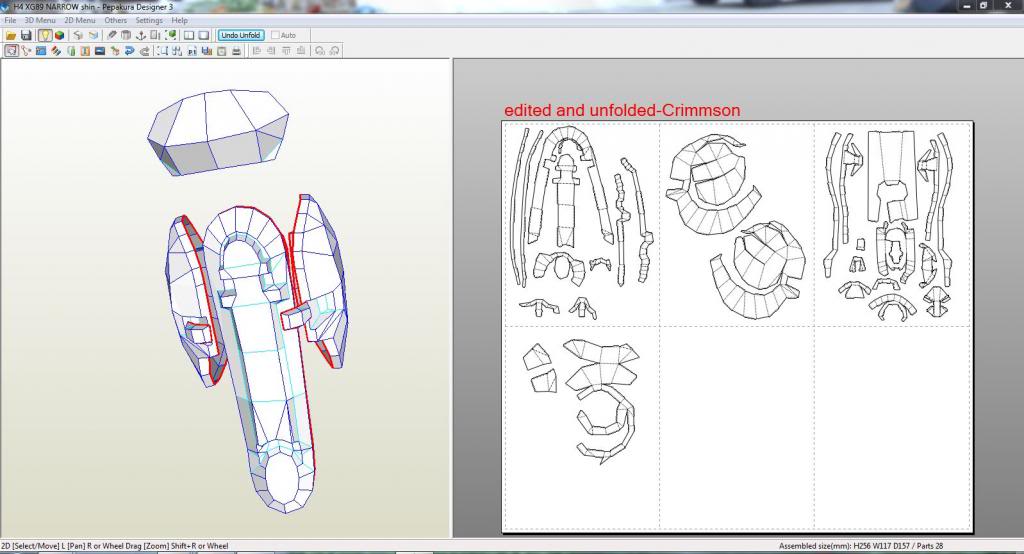The image size is (1024, 554).
Task: Click the Save floppy disk icon
Action: click(26, 35)
